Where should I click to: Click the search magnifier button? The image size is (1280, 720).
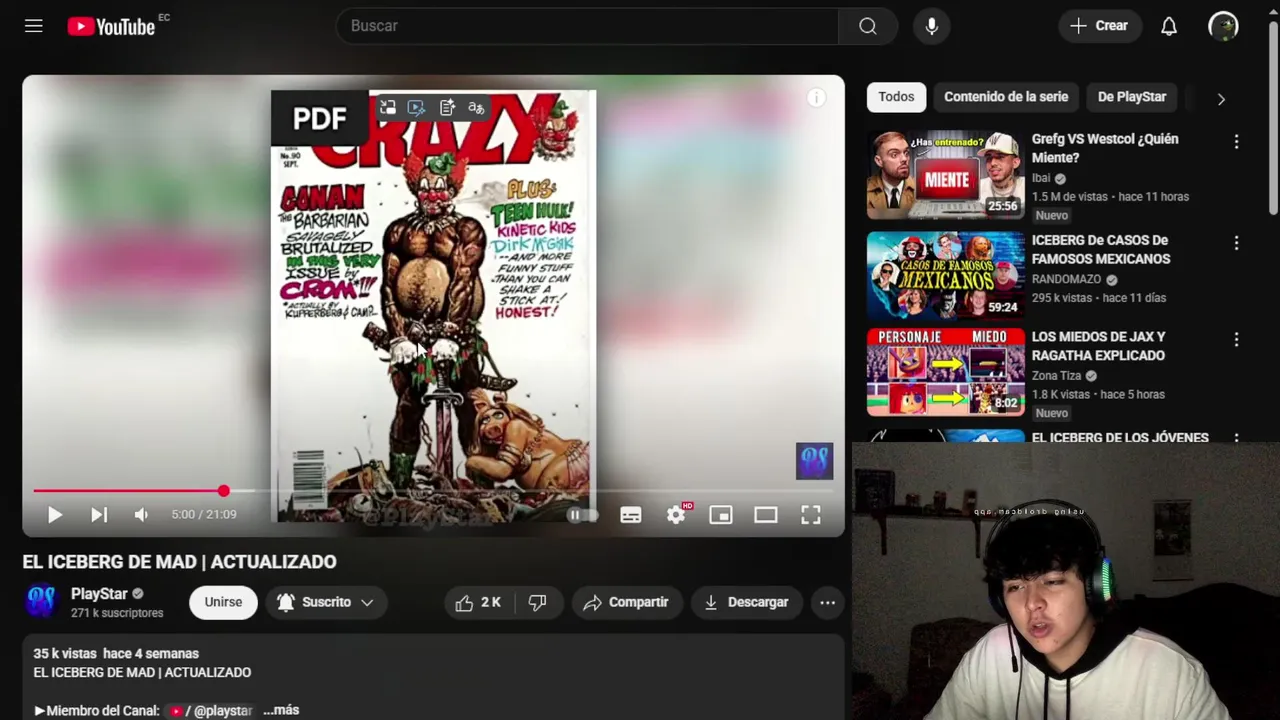click(868, 26)
